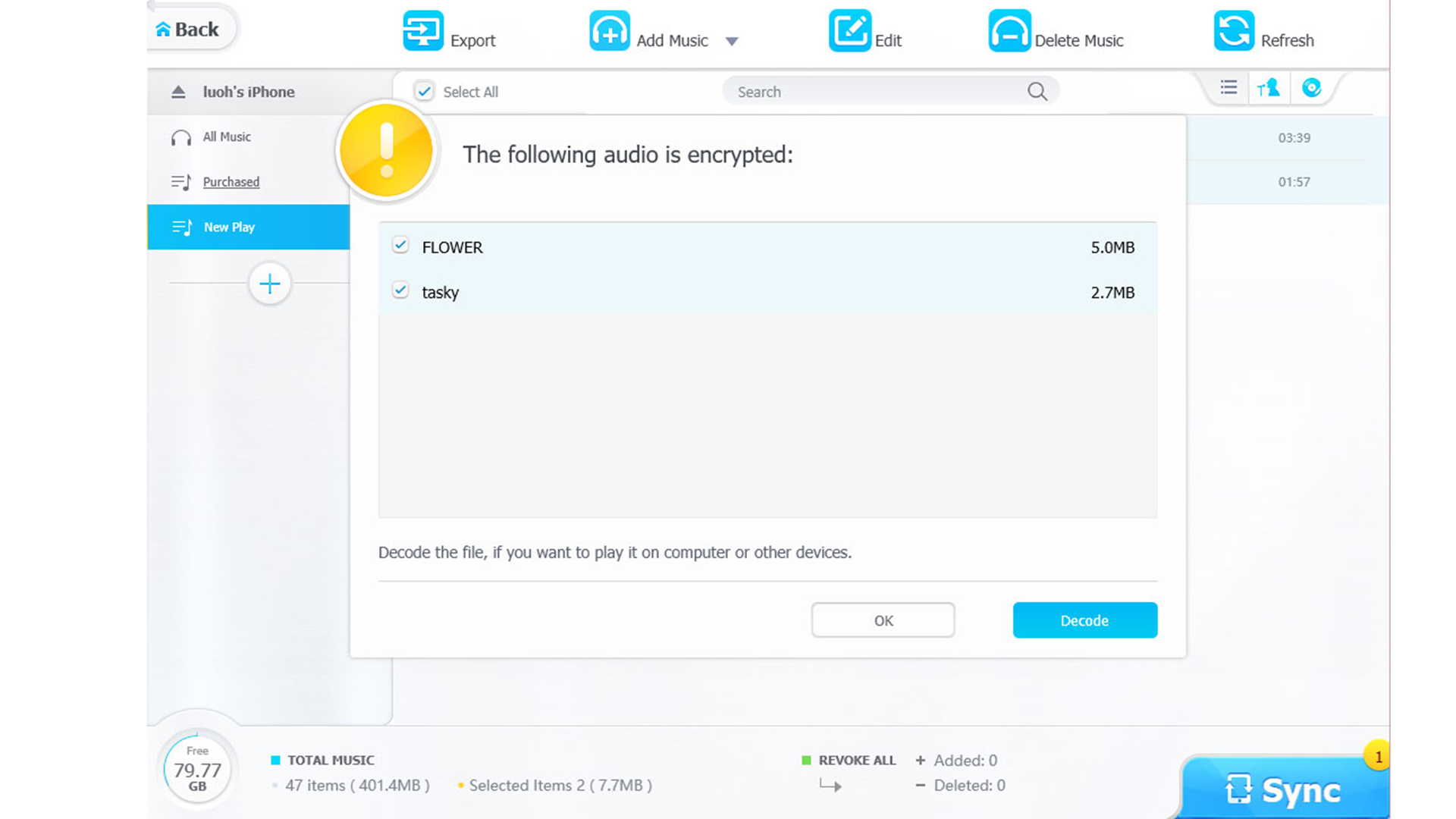Eject luoh's iPhone with eject icon
Viewport: 1456px width, 819px height.
point(178,92)
